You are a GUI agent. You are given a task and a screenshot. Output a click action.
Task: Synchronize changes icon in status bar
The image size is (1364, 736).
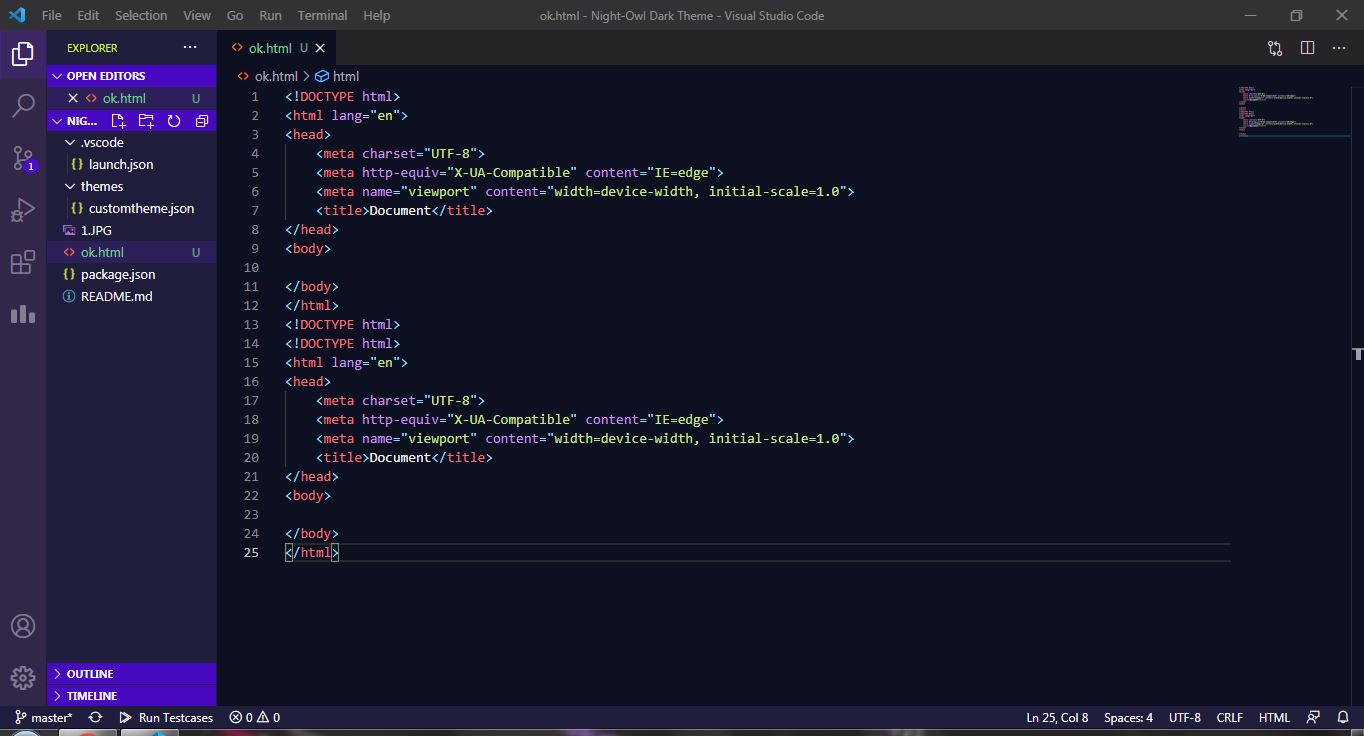[x=95, y=717]
